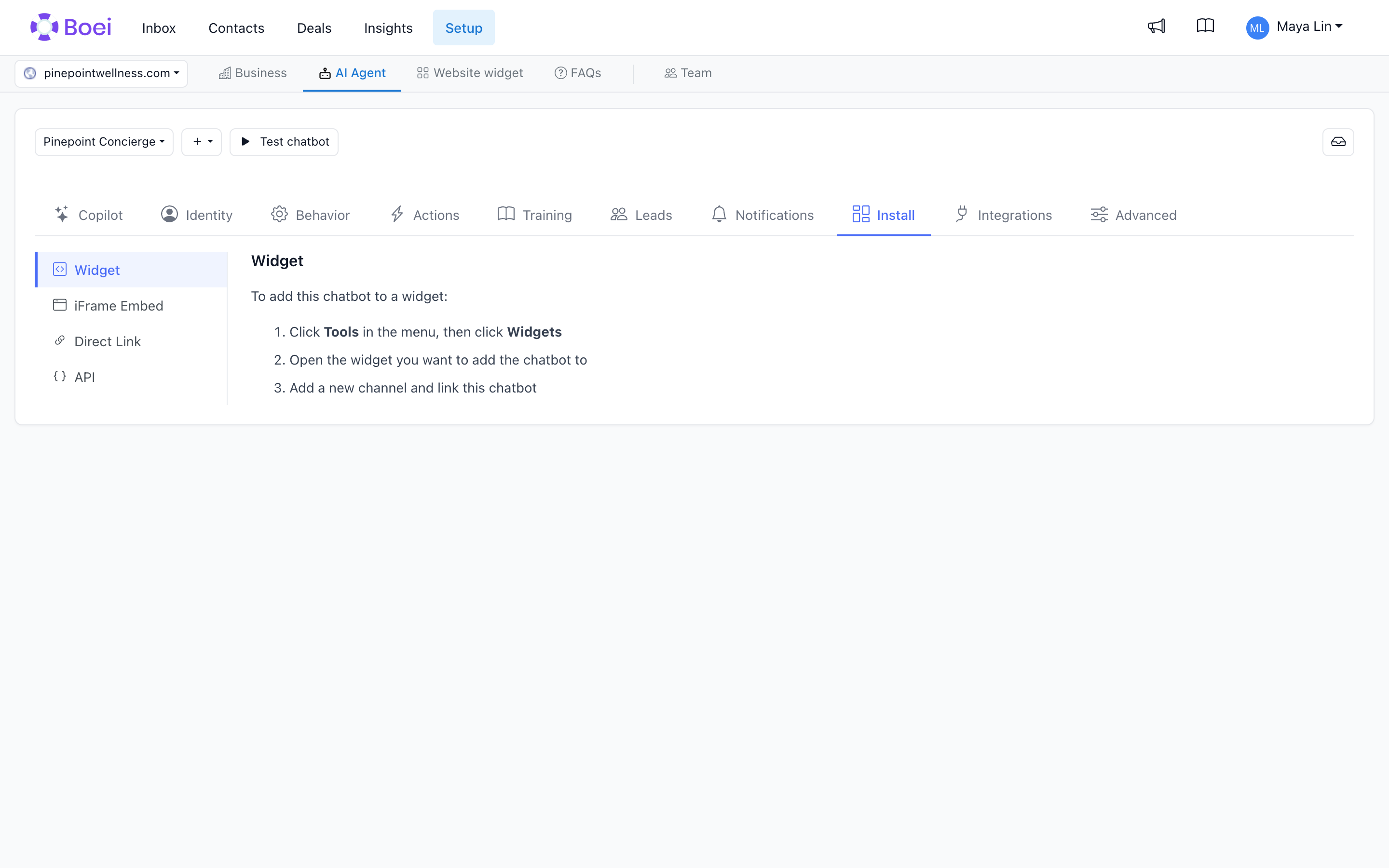The height and width of the screenshot is (868, 1389).
Task: Select API in the install sidebar
Action: click(x=132, y=377)
